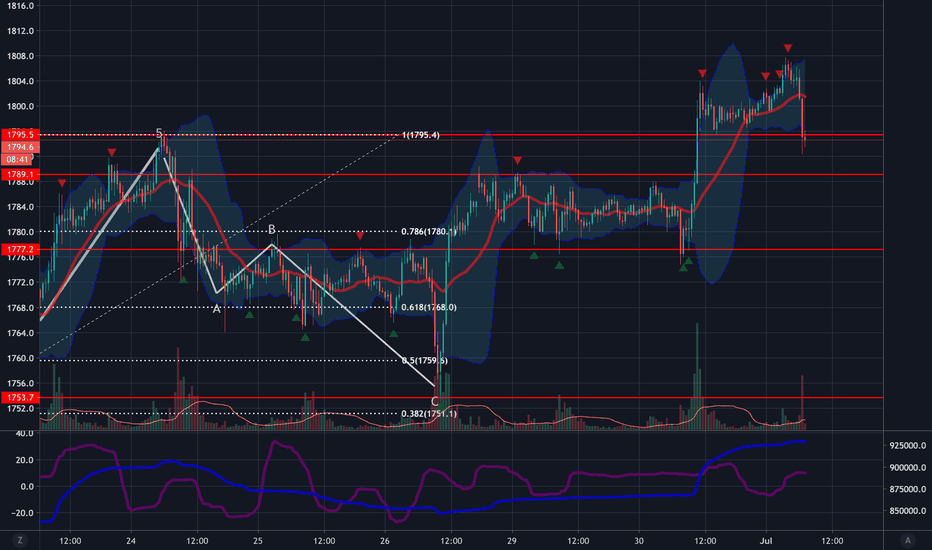The height and width of the screenshot is (550, 932).
Task: Click the 1756.0 price scale value
Action: pos(20,384)
